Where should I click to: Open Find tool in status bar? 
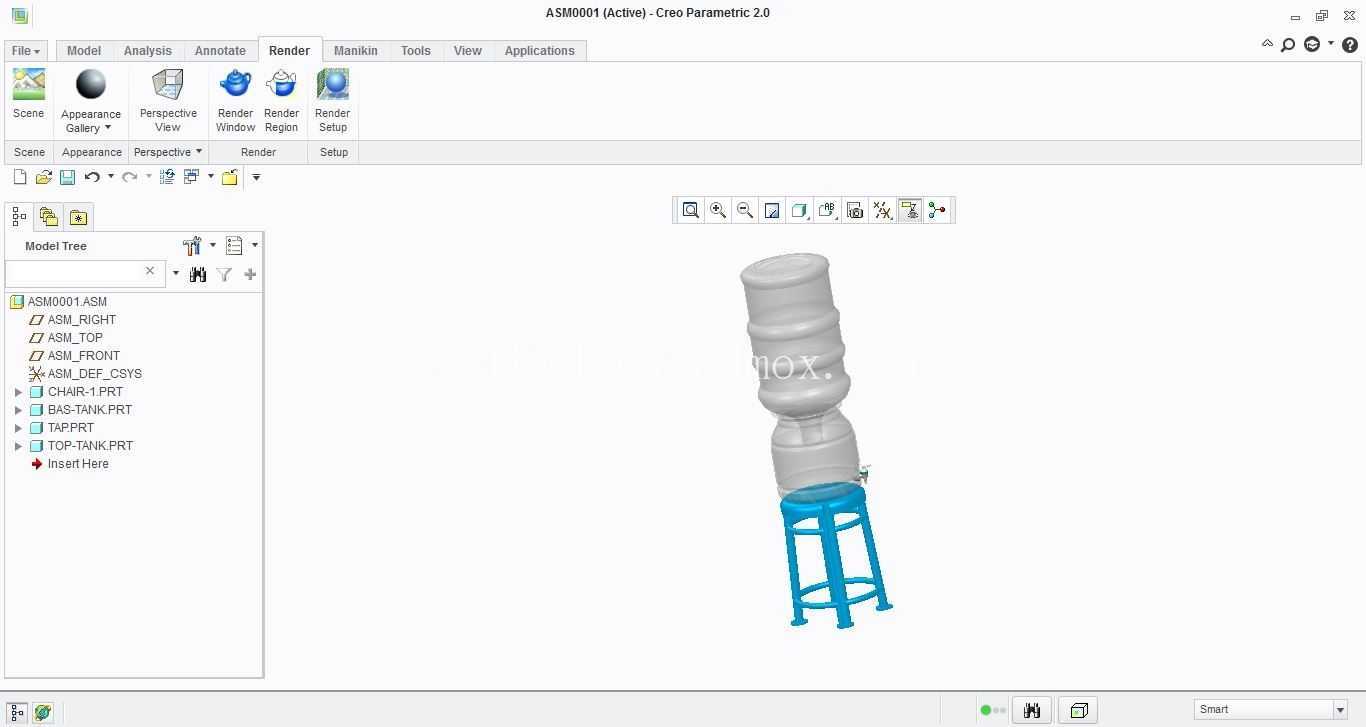(1032, 710)
